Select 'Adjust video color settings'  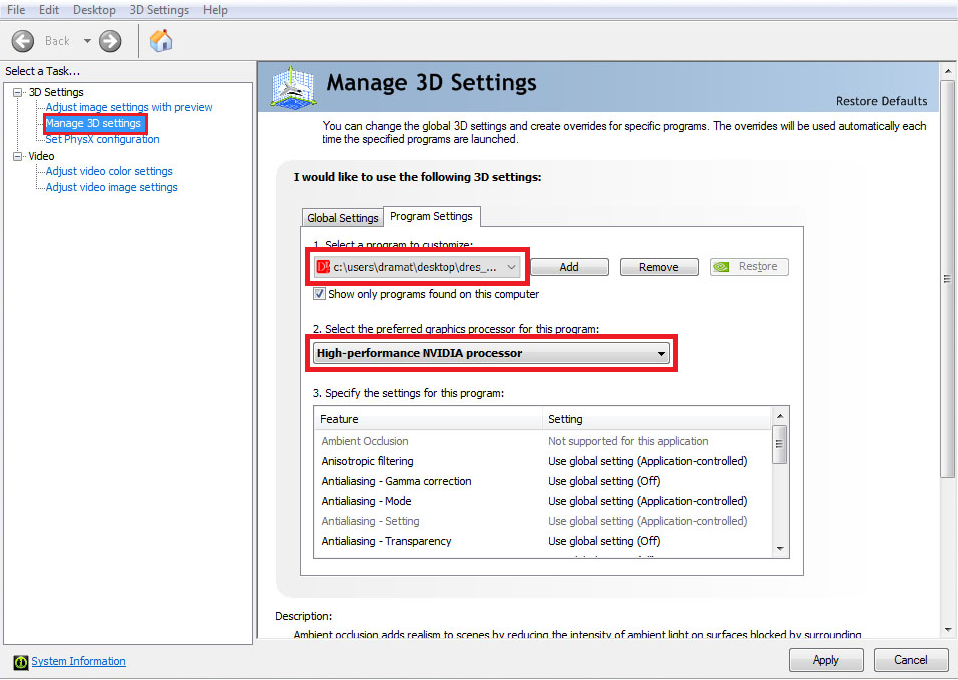tap(109, 172)
